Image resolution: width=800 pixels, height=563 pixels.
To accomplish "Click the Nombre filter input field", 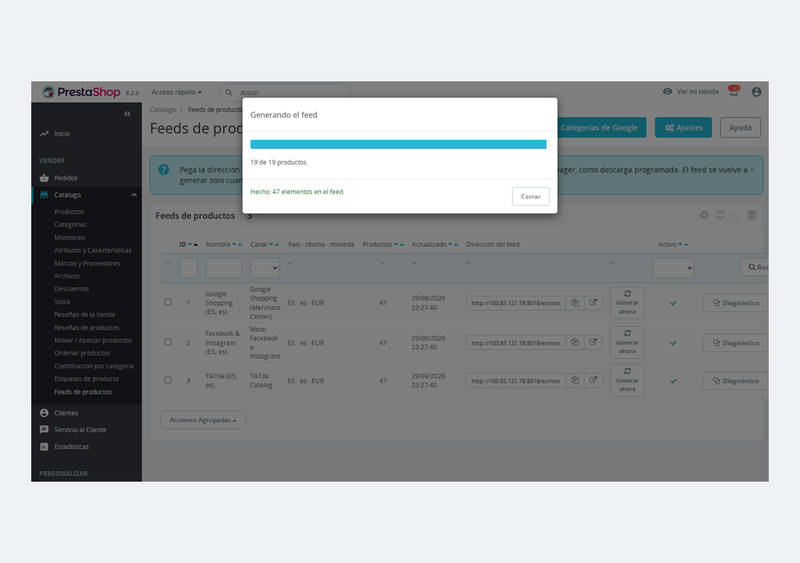I will pos(224,268).
